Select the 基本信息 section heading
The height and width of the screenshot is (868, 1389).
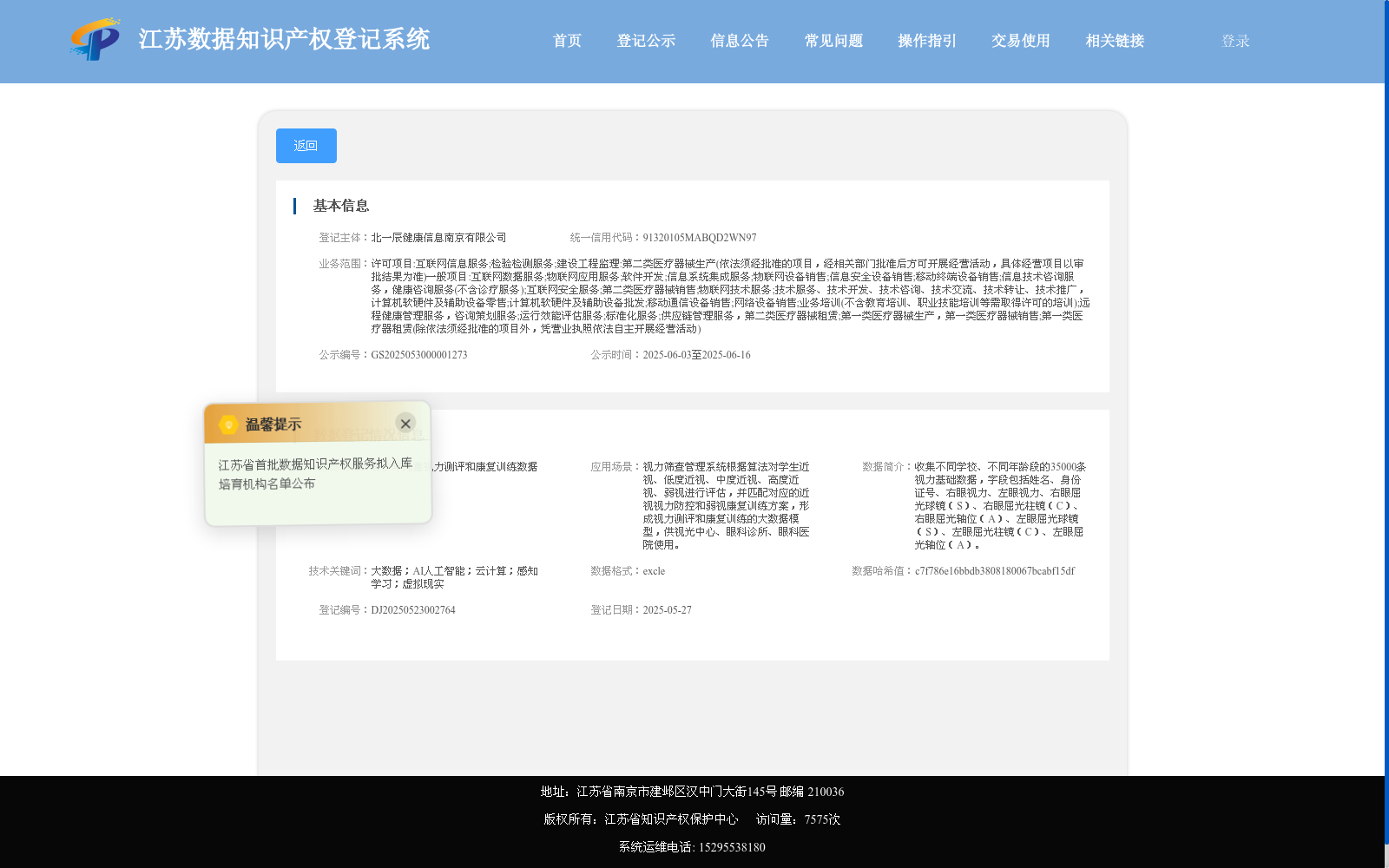pyautogui.click(x=341, y=206)
